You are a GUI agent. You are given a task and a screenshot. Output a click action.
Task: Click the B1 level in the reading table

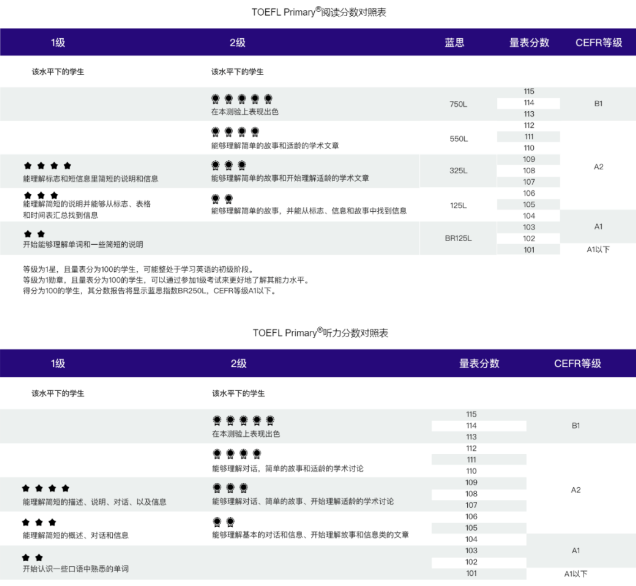(598, 103)
